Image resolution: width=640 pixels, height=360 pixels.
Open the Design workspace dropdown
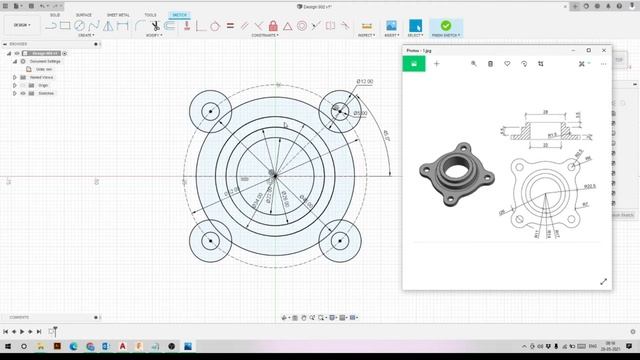point(22,25)
